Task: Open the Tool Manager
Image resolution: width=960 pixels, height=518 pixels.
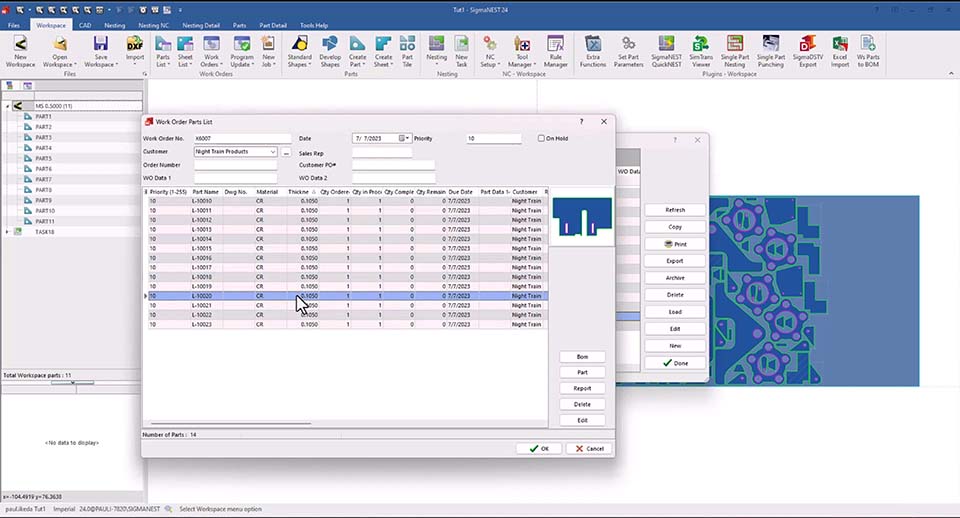Action: pos(522,51)
